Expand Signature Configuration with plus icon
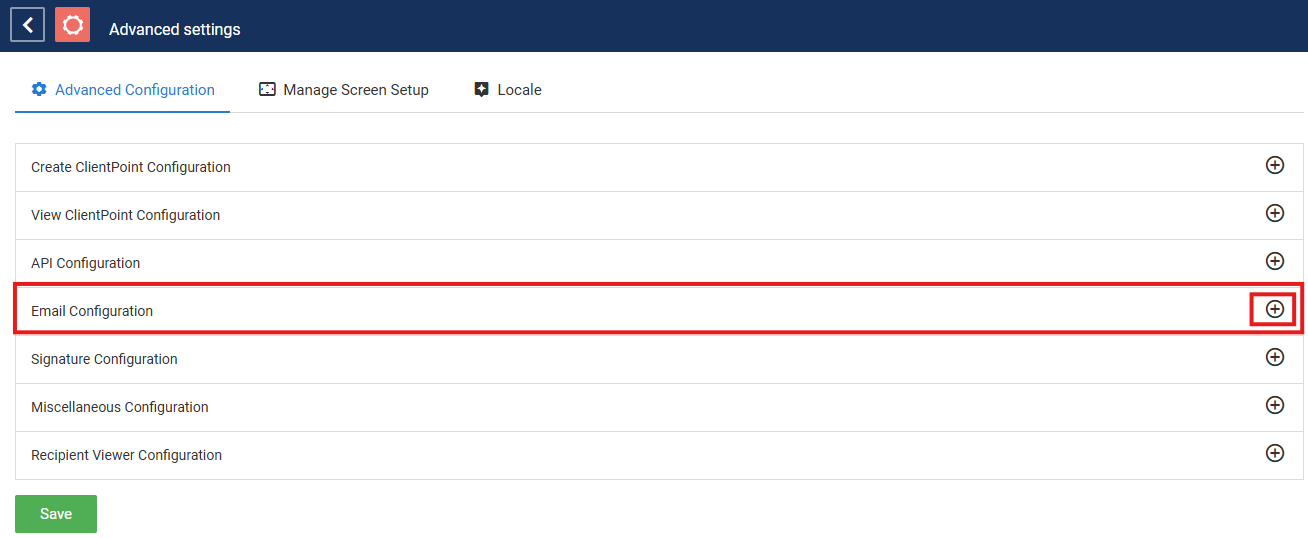Screen dimensions: 1308x538 point(1275,357)
